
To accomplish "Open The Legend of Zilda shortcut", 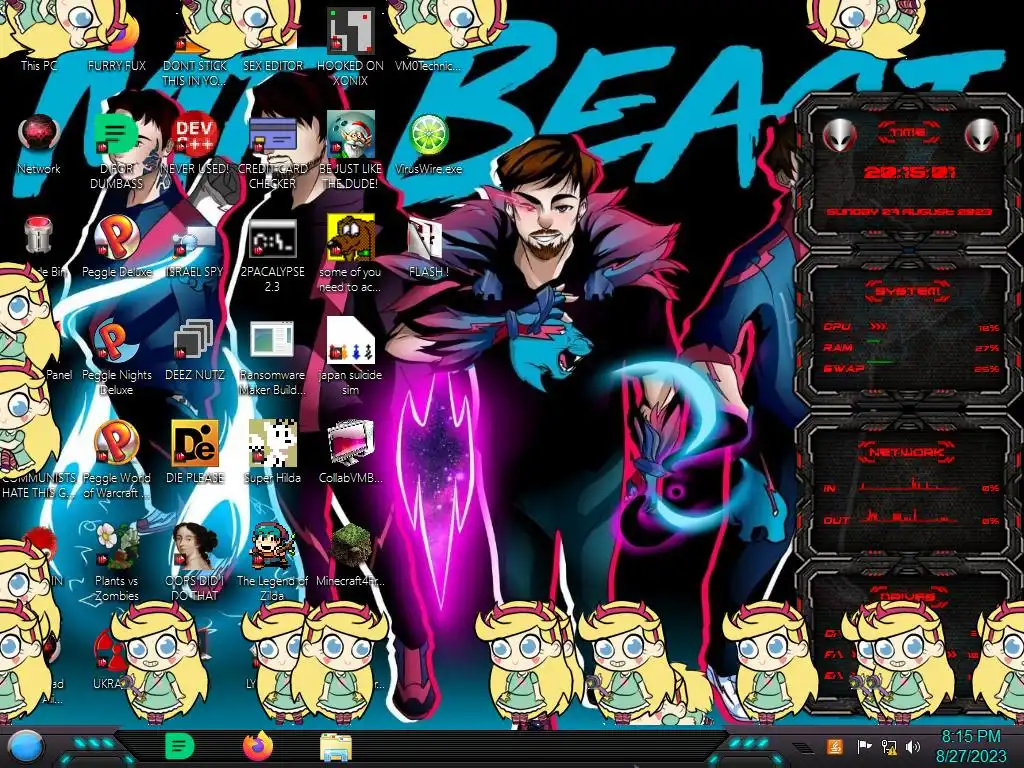I will [272, 563].
